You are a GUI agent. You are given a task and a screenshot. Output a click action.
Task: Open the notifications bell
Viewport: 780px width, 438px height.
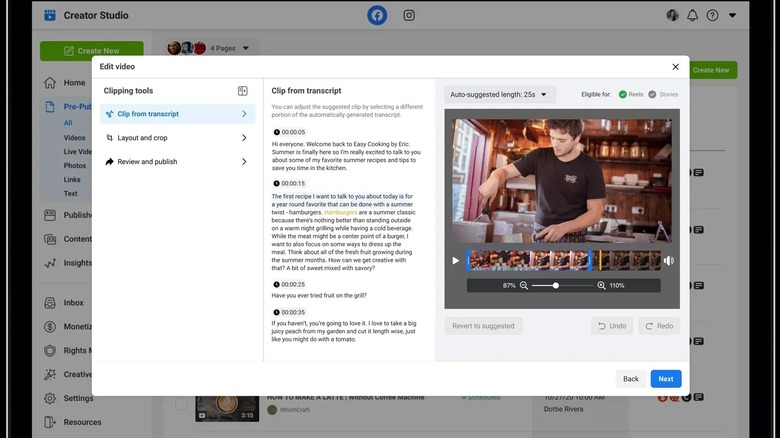pos(693,15)
